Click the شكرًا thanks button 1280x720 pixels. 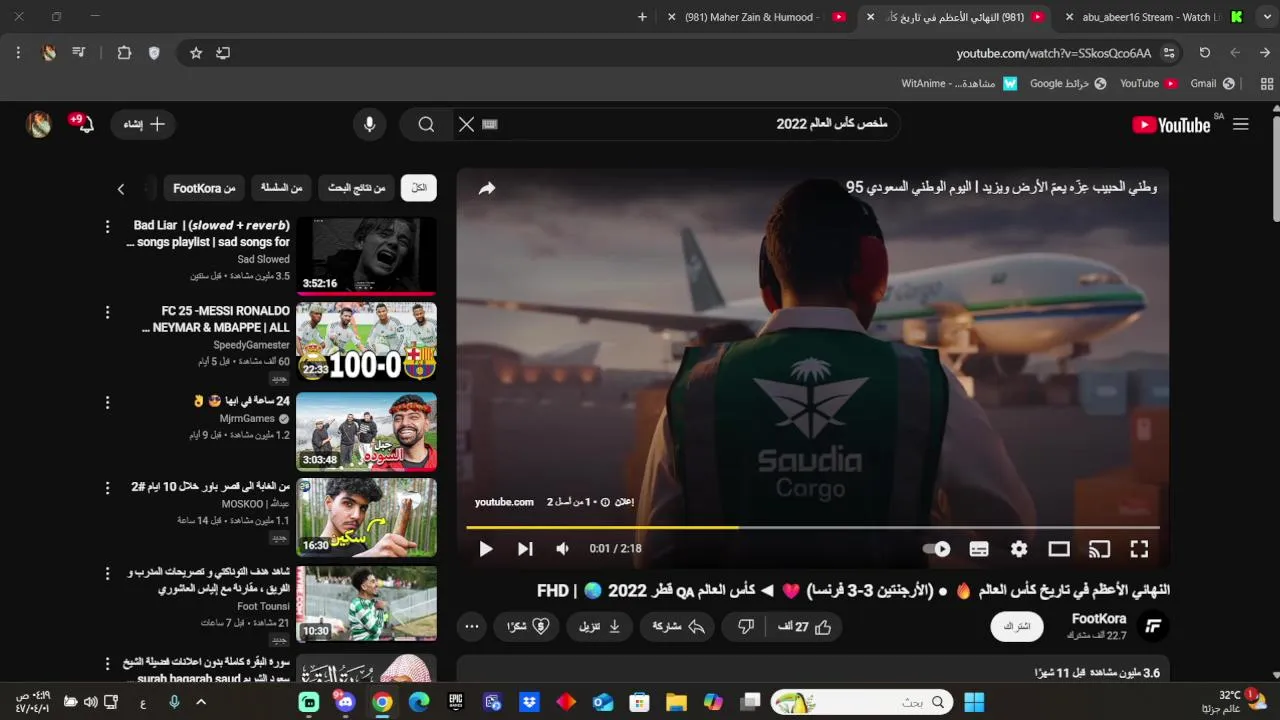coord(528,627)
